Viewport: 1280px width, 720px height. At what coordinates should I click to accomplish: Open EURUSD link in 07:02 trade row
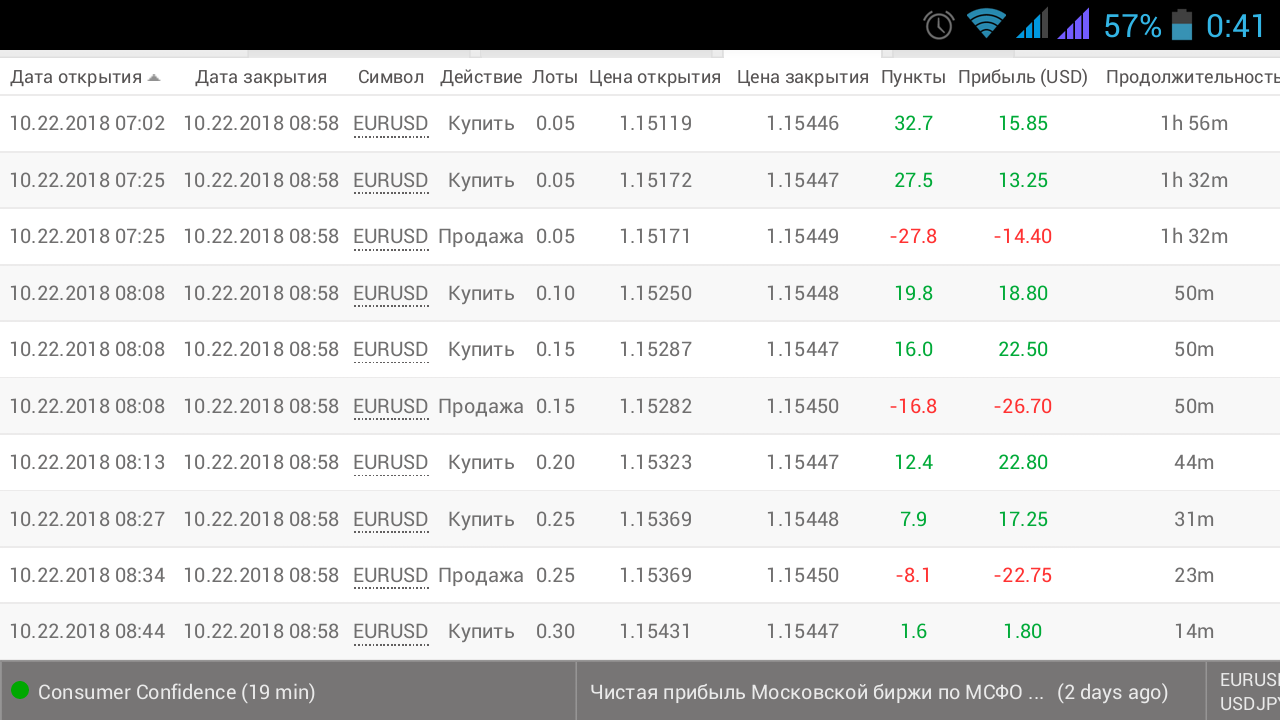coord(391,124)
